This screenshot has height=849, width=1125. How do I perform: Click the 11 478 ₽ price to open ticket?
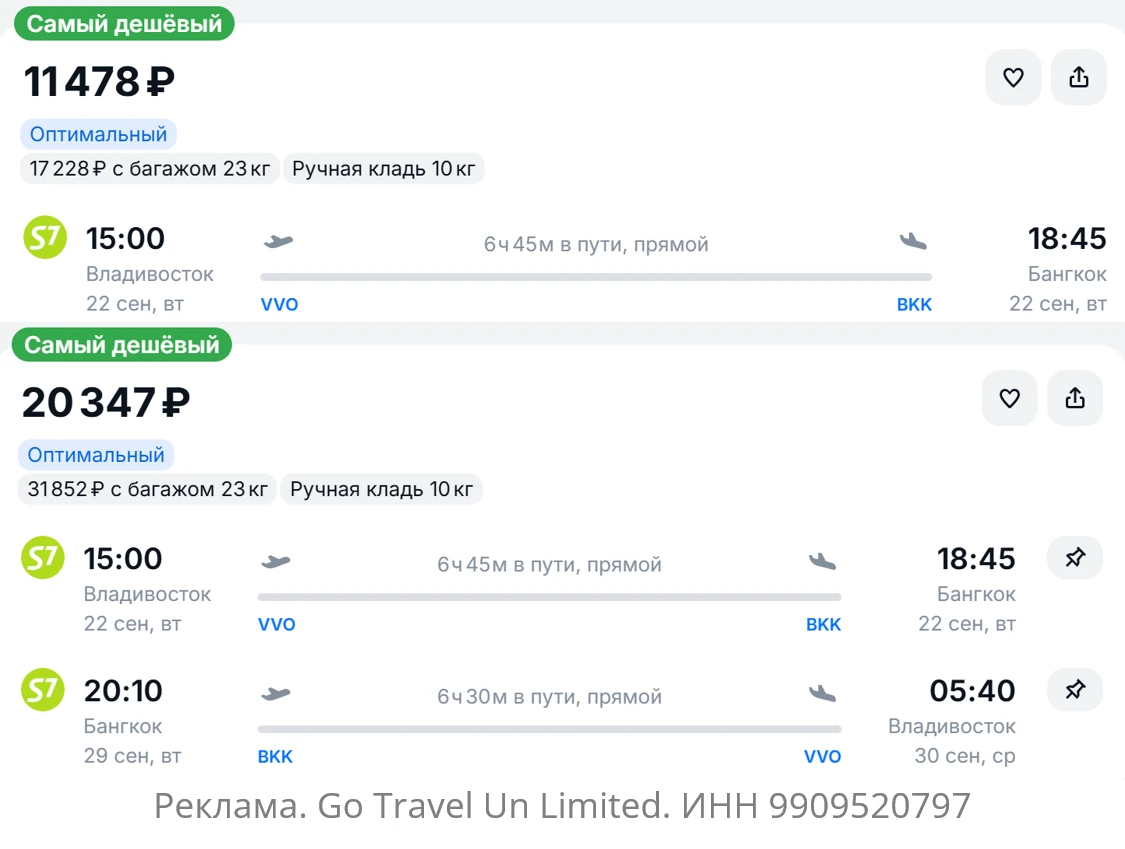click(x=99, y=81)
